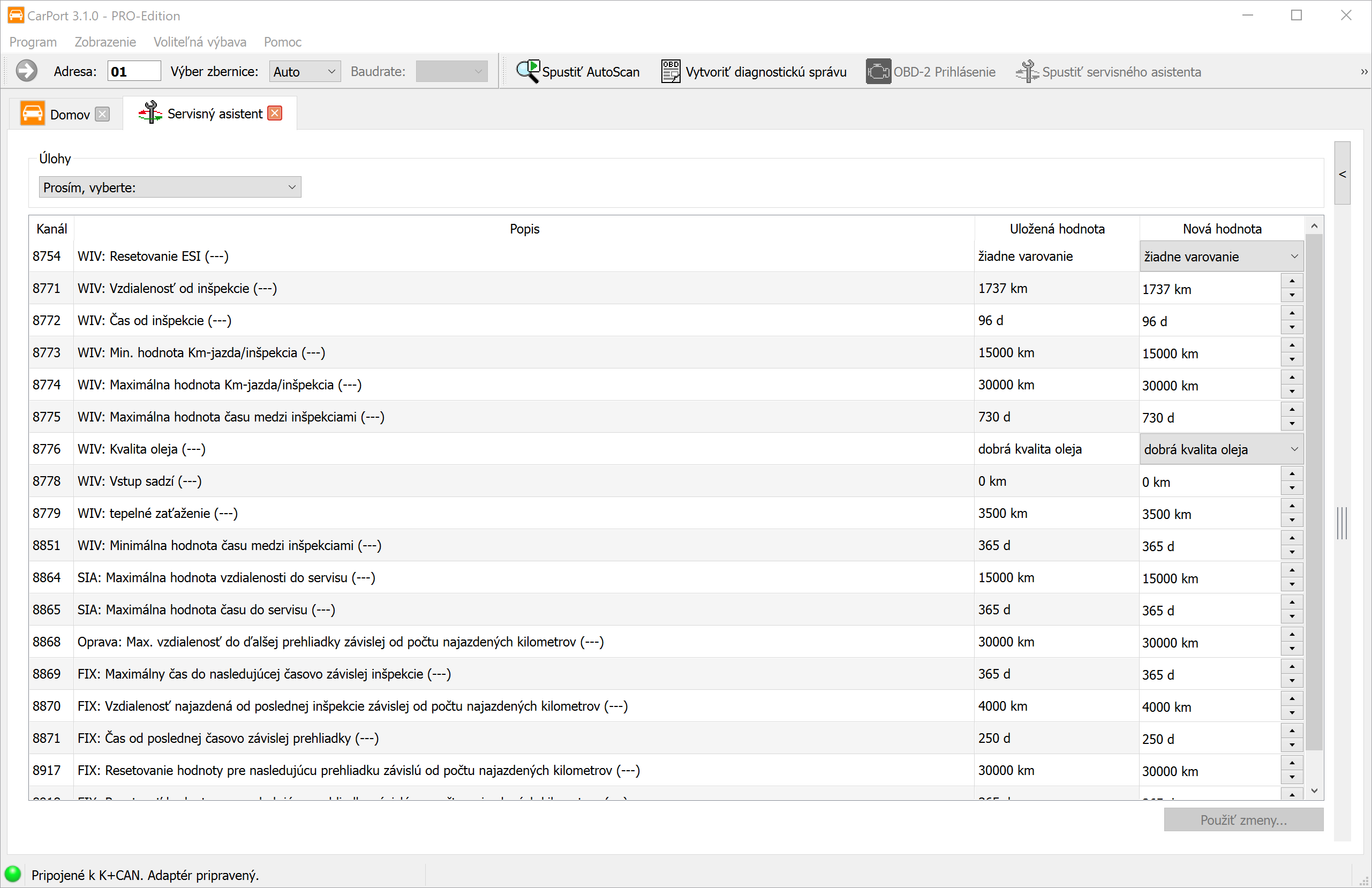Click the diagnostic report document icon
The height and width of the screenshot is (888, 1372).
(670, 72)
